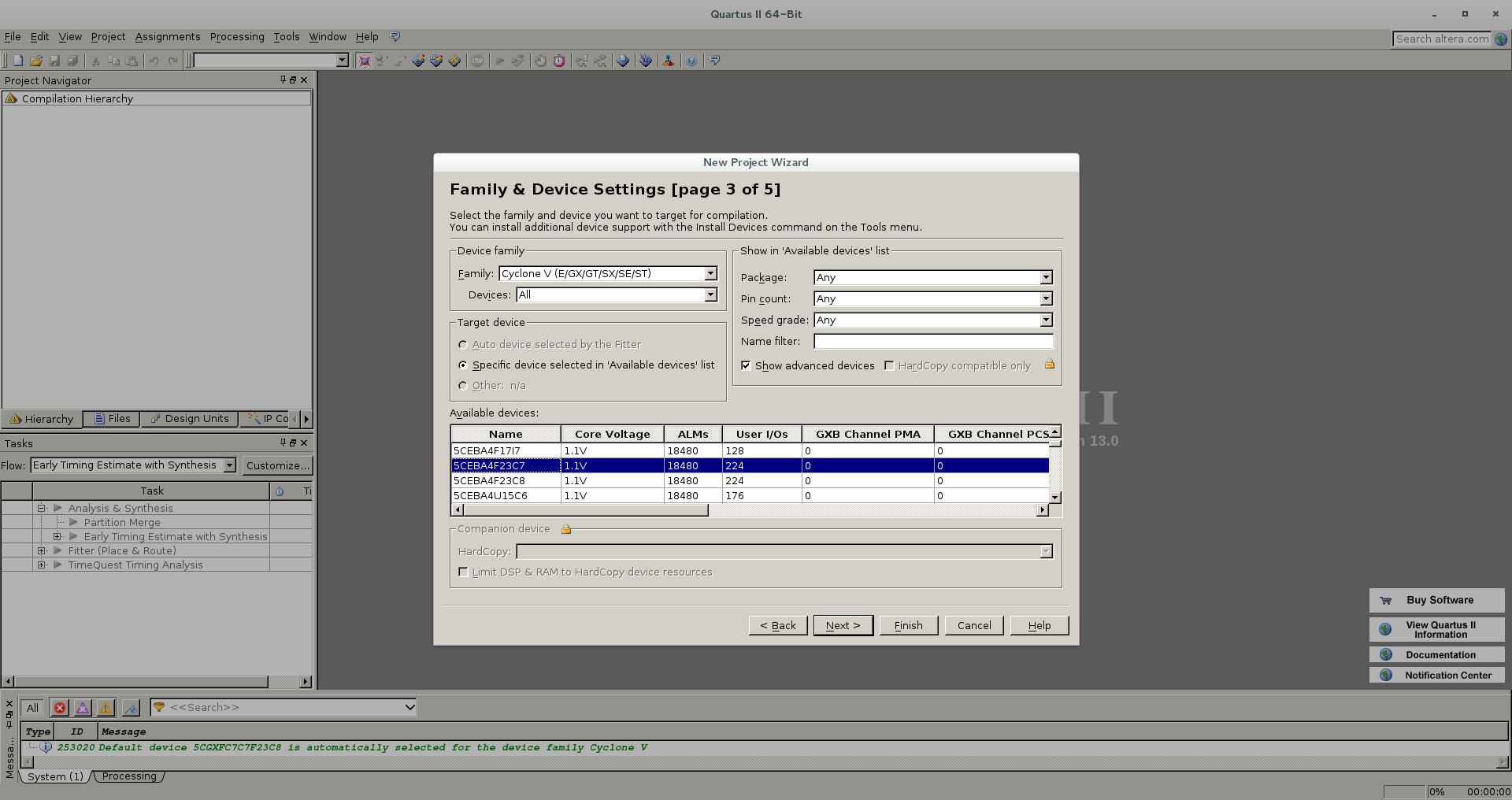
Task: Click the yellow-diamond Pin Planner icon
Action: [x=454, y=61]
